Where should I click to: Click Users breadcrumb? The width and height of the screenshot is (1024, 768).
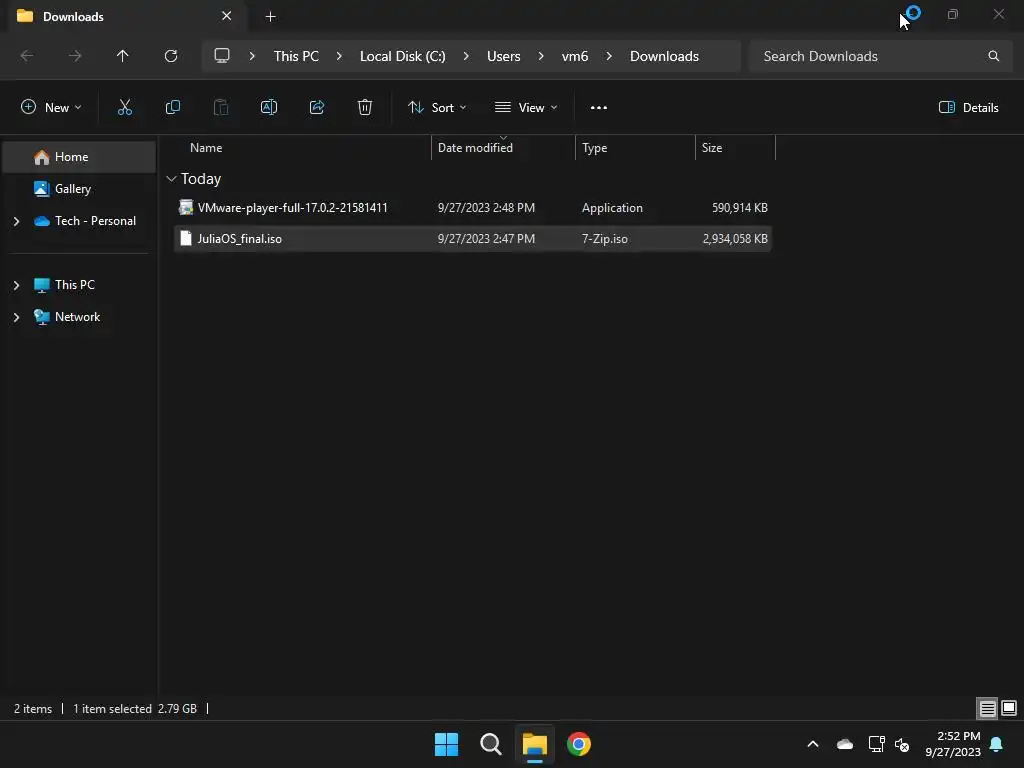tap(504, 56)
